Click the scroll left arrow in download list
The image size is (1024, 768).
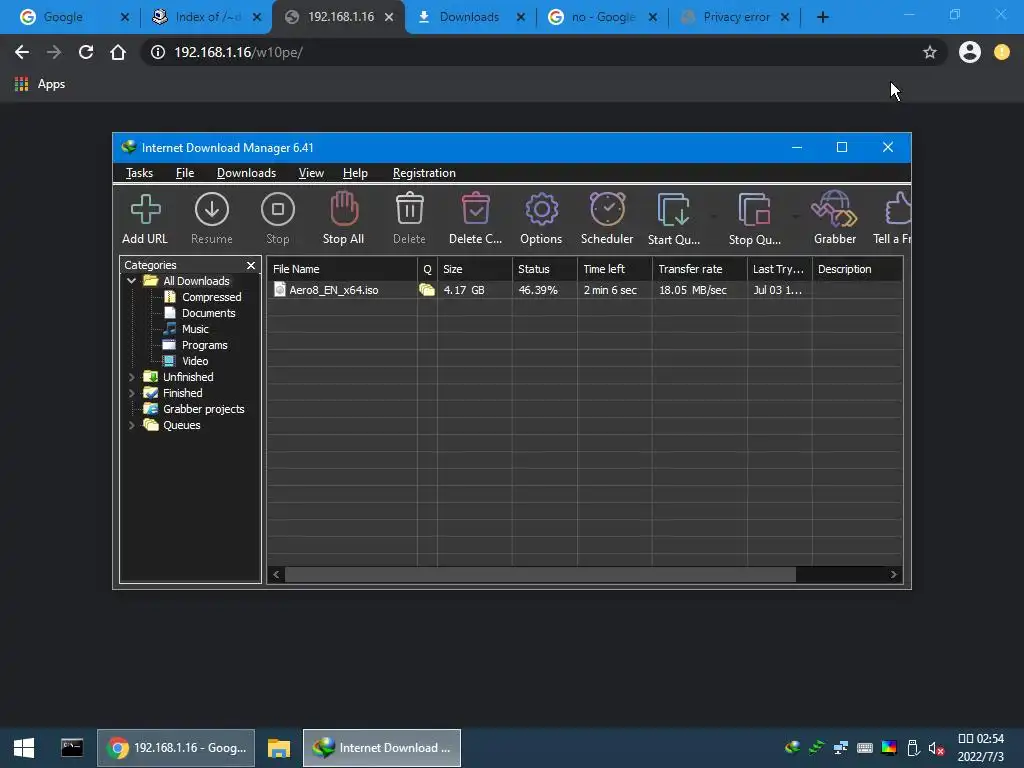[276, 575]
